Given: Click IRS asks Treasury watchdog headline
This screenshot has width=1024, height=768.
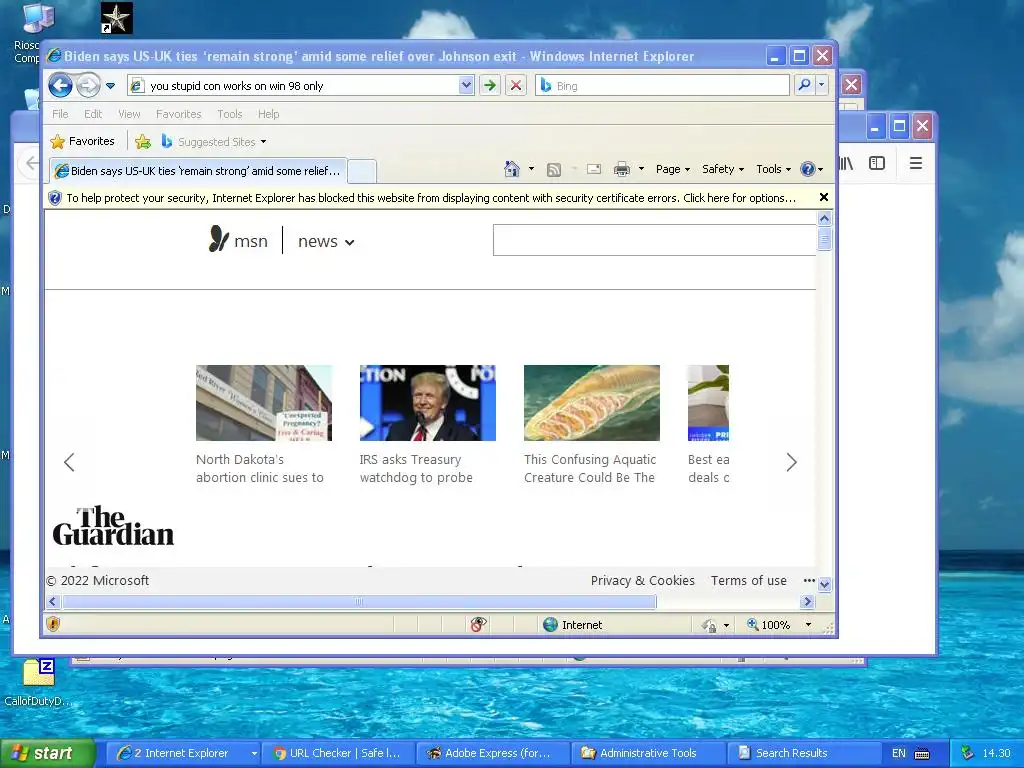Looking at the screenshot, I should click(x=416, y=468).
